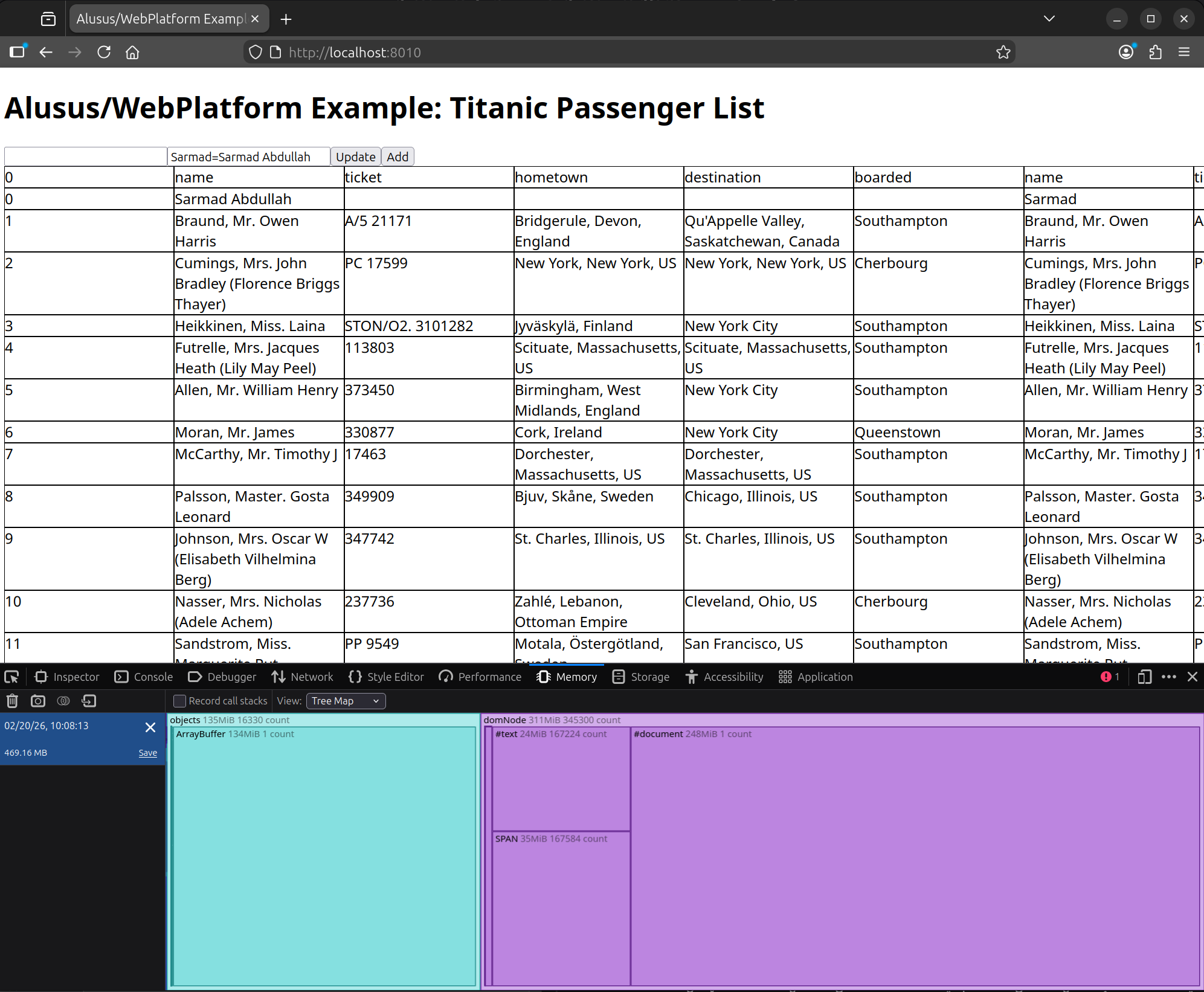1204x992 pixels.
Task: Click the red error count indicator
Action: tap(1110, 677)
